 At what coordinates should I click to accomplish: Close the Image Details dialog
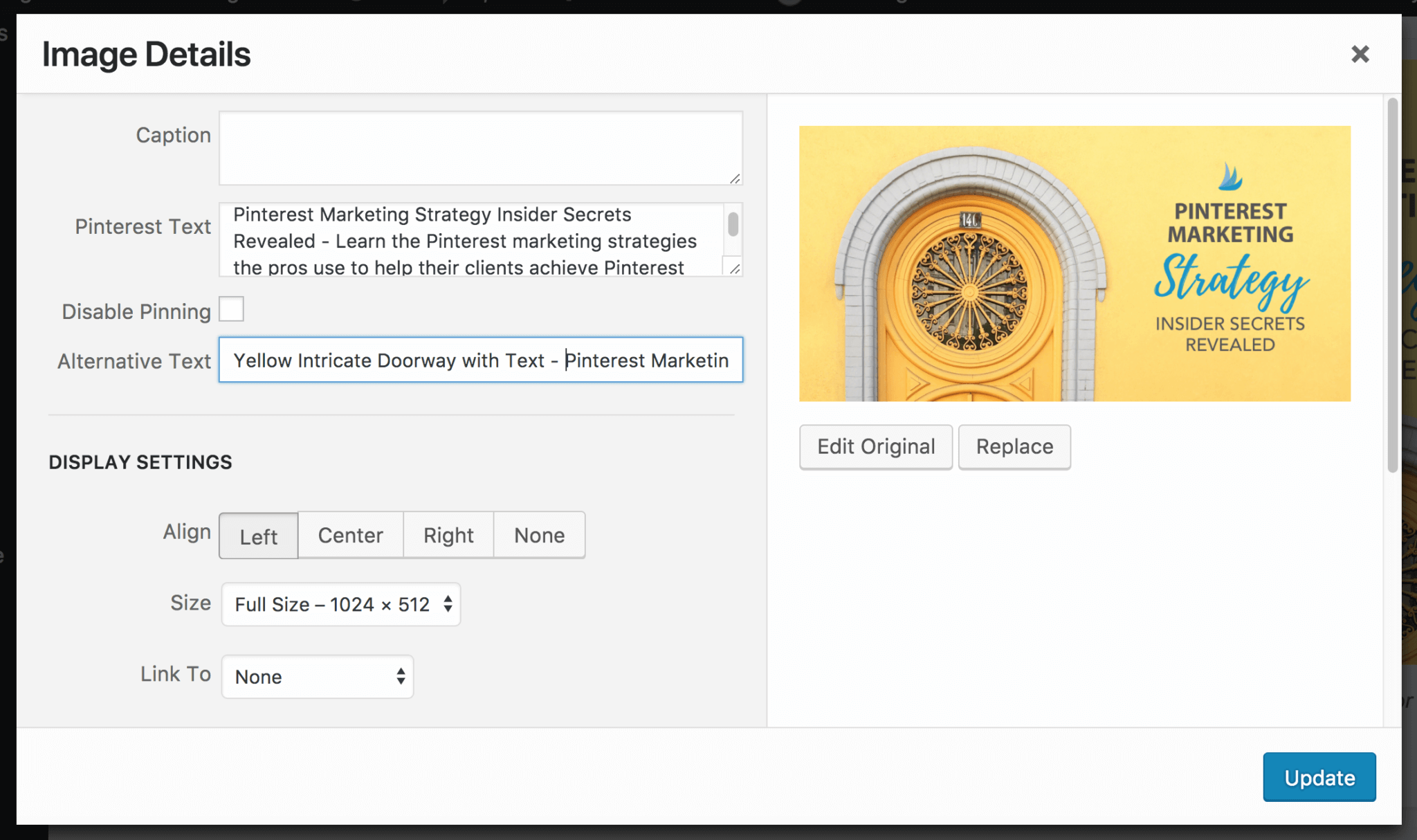click(1360, 54)
